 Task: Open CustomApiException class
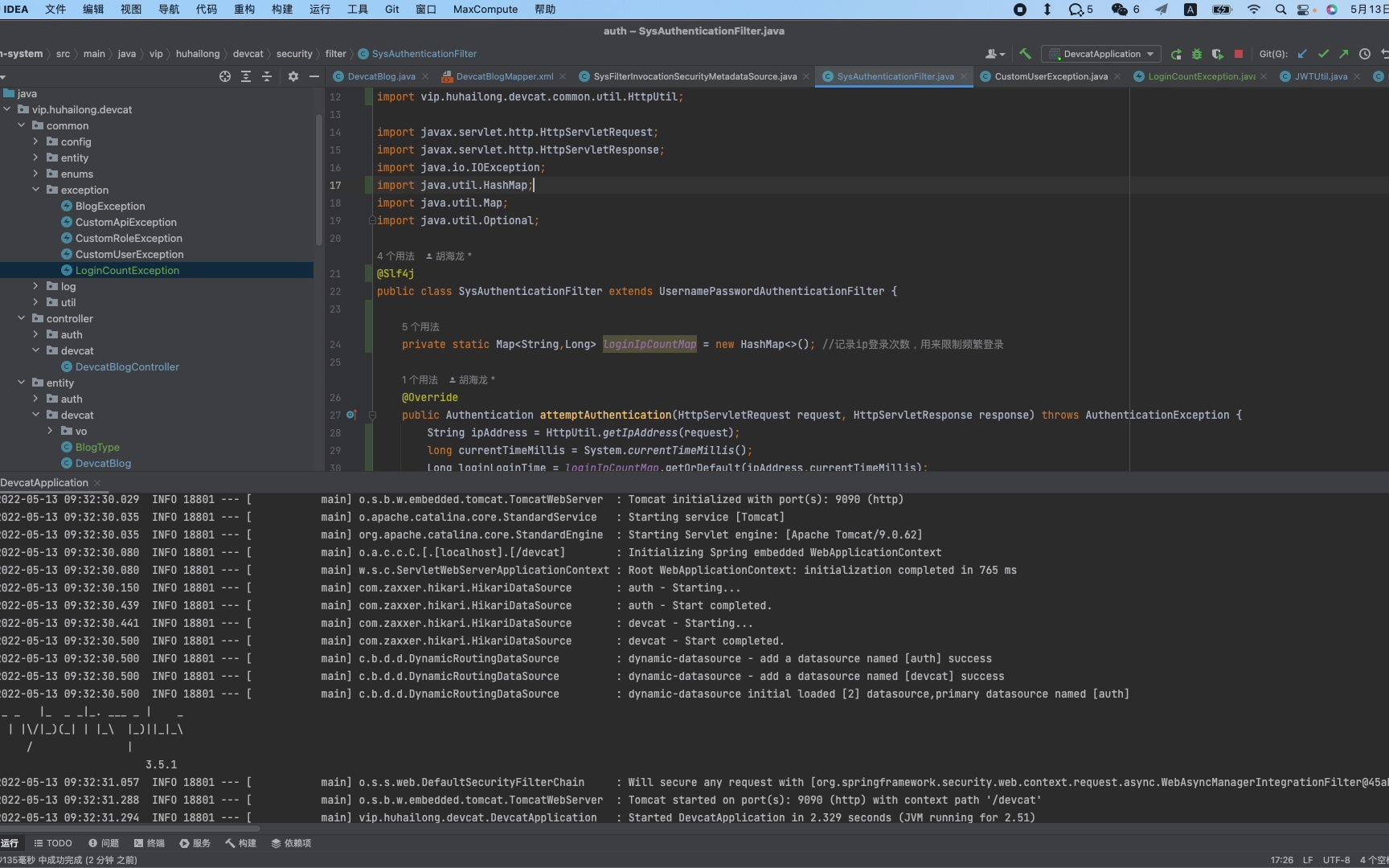click(125, 222)
